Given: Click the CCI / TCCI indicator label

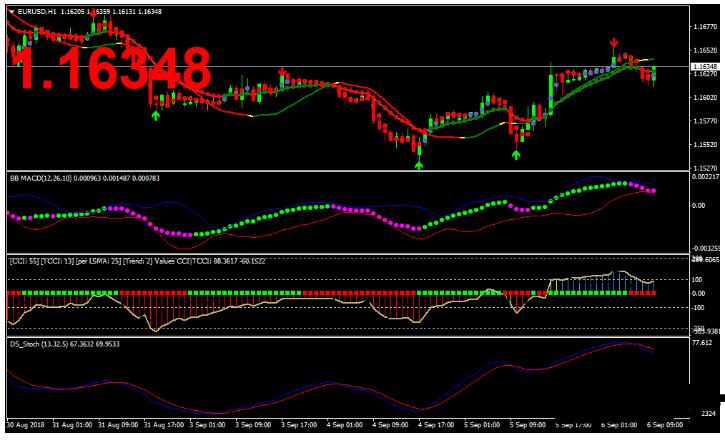Looking at the screenshot, I should (137, 261).
